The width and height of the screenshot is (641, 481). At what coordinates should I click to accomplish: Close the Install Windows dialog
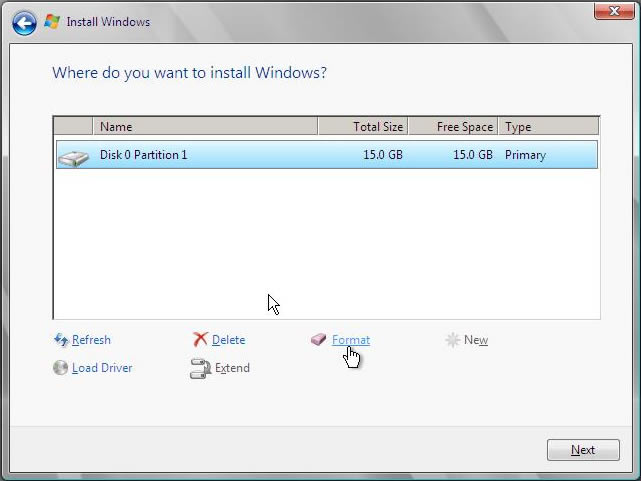coord(609,11)
